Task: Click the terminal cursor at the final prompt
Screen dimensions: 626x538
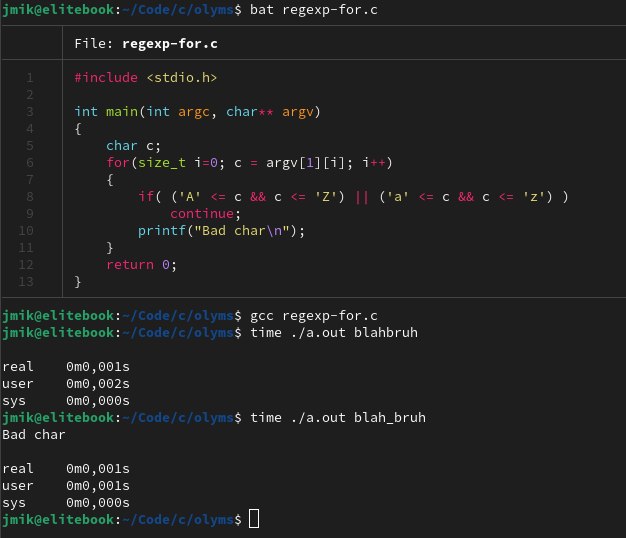Action: coord(254,519)
